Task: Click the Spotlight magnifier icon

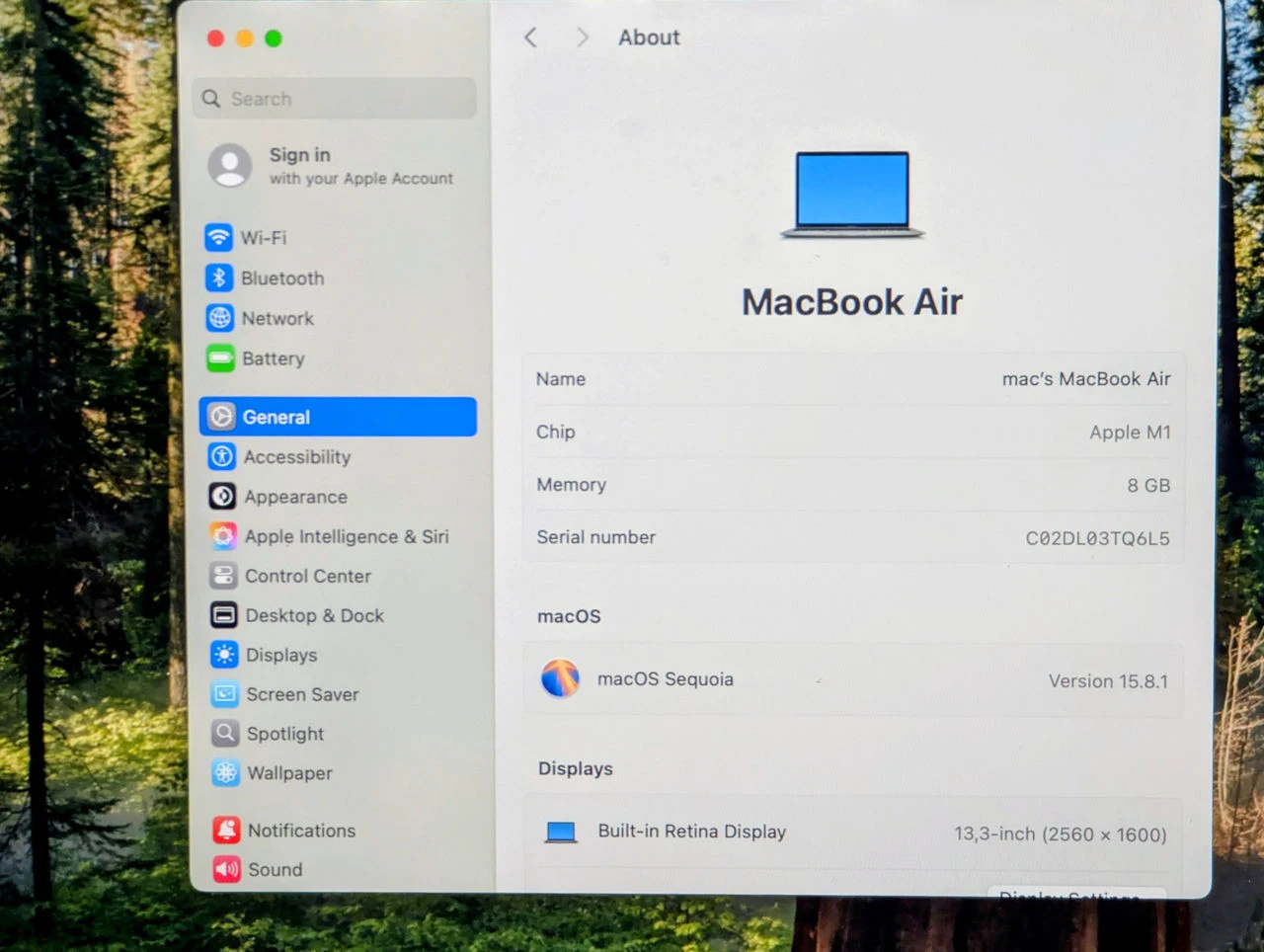Action: point(225,733)
